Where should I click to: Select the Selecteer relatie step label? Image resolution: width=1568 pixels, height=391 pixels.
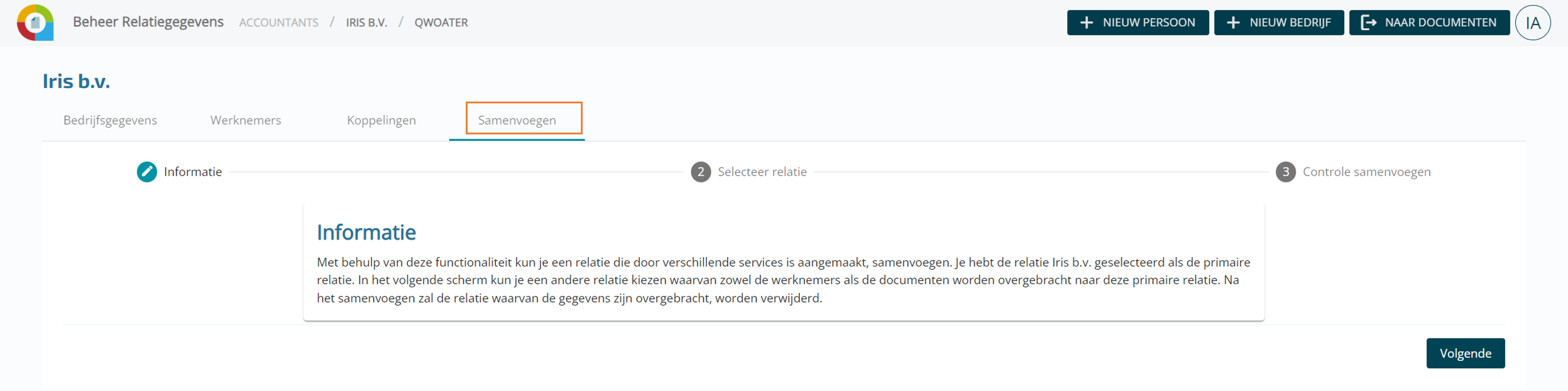(762, 172)
